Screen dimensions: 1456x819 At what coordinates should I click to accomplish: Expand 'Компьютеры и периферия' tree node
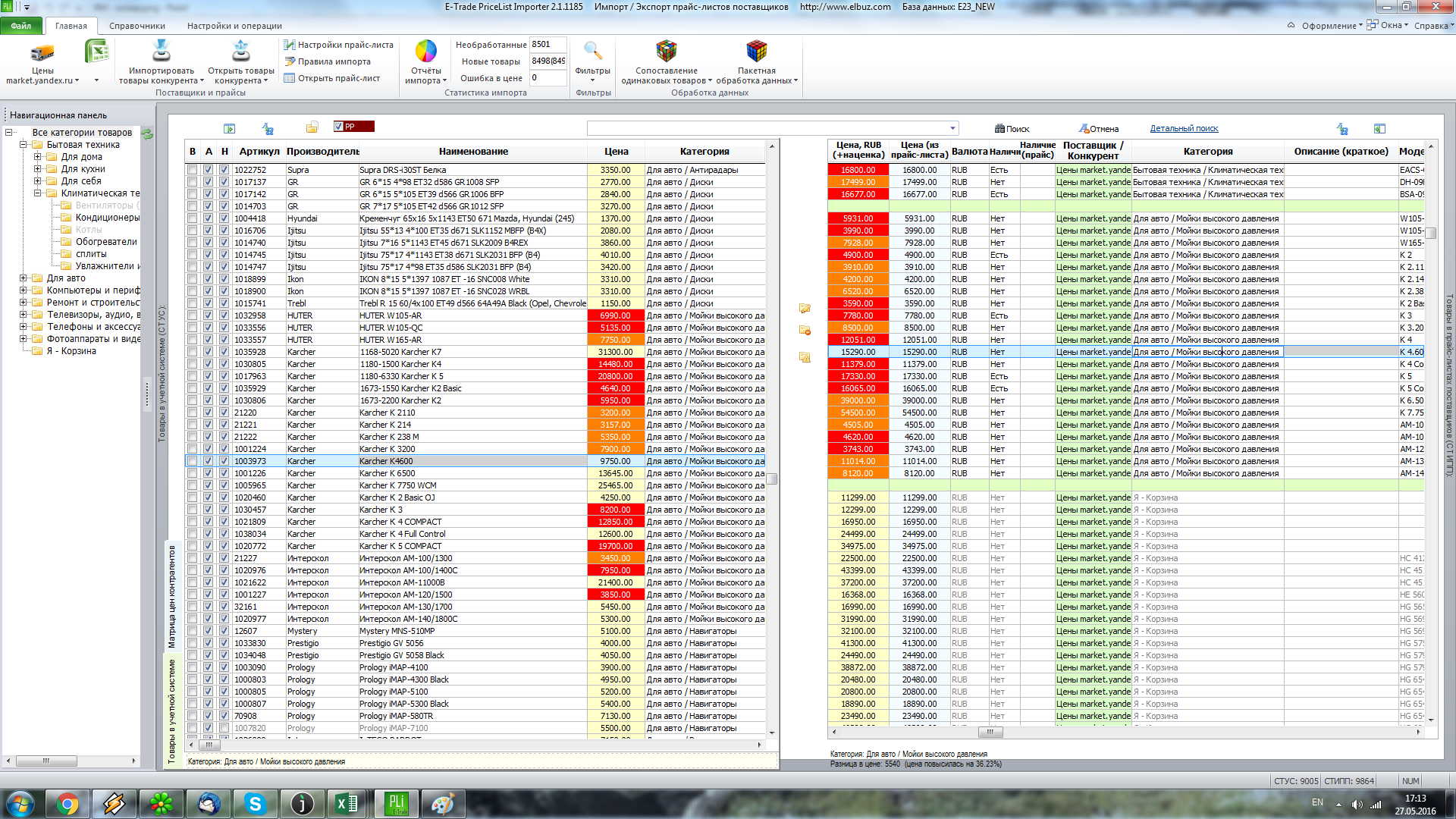click(x=23, y=290)
